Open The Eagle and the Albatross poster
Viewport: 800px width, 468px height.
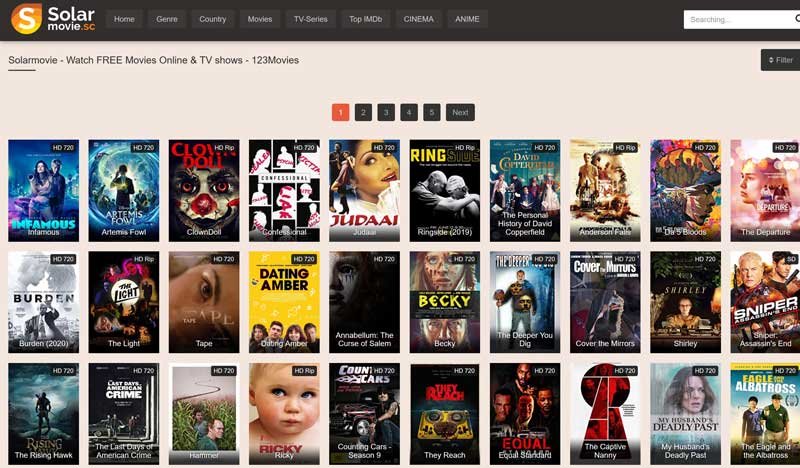tap(765, 414)
